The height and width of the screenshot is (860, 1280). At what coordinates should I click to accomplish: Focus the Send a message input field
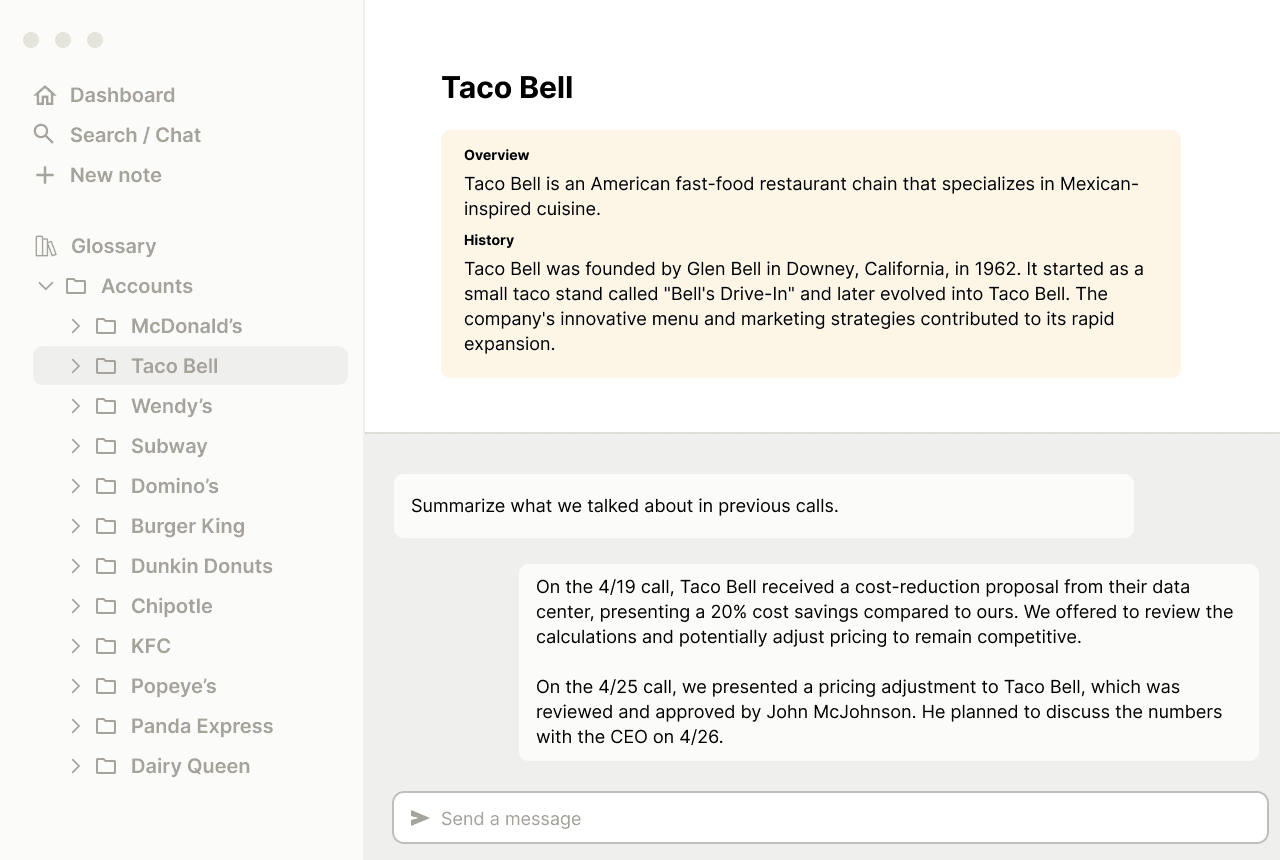coord(840,818)
